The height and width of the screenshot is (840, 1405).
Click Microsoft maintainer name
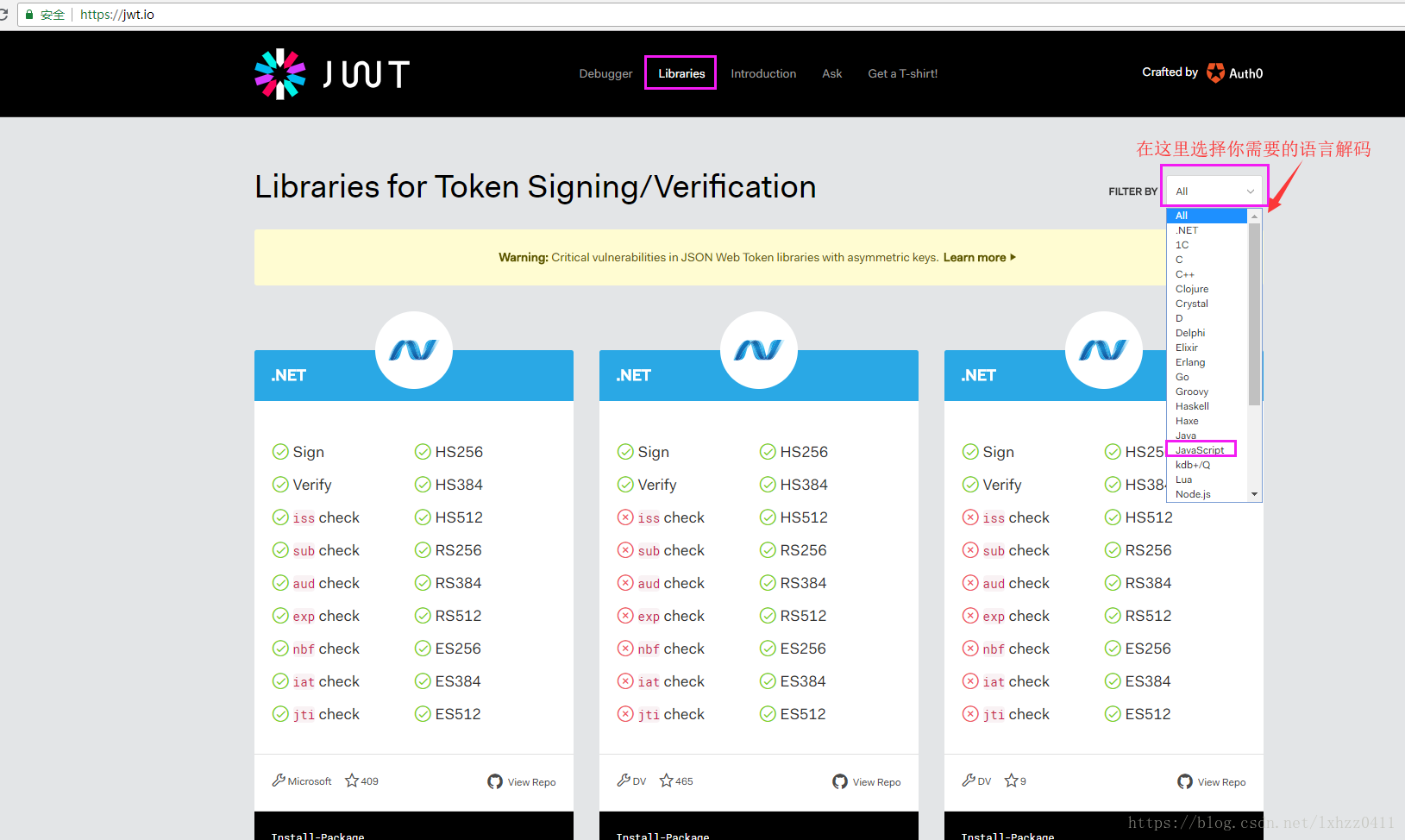pos(310,781)
